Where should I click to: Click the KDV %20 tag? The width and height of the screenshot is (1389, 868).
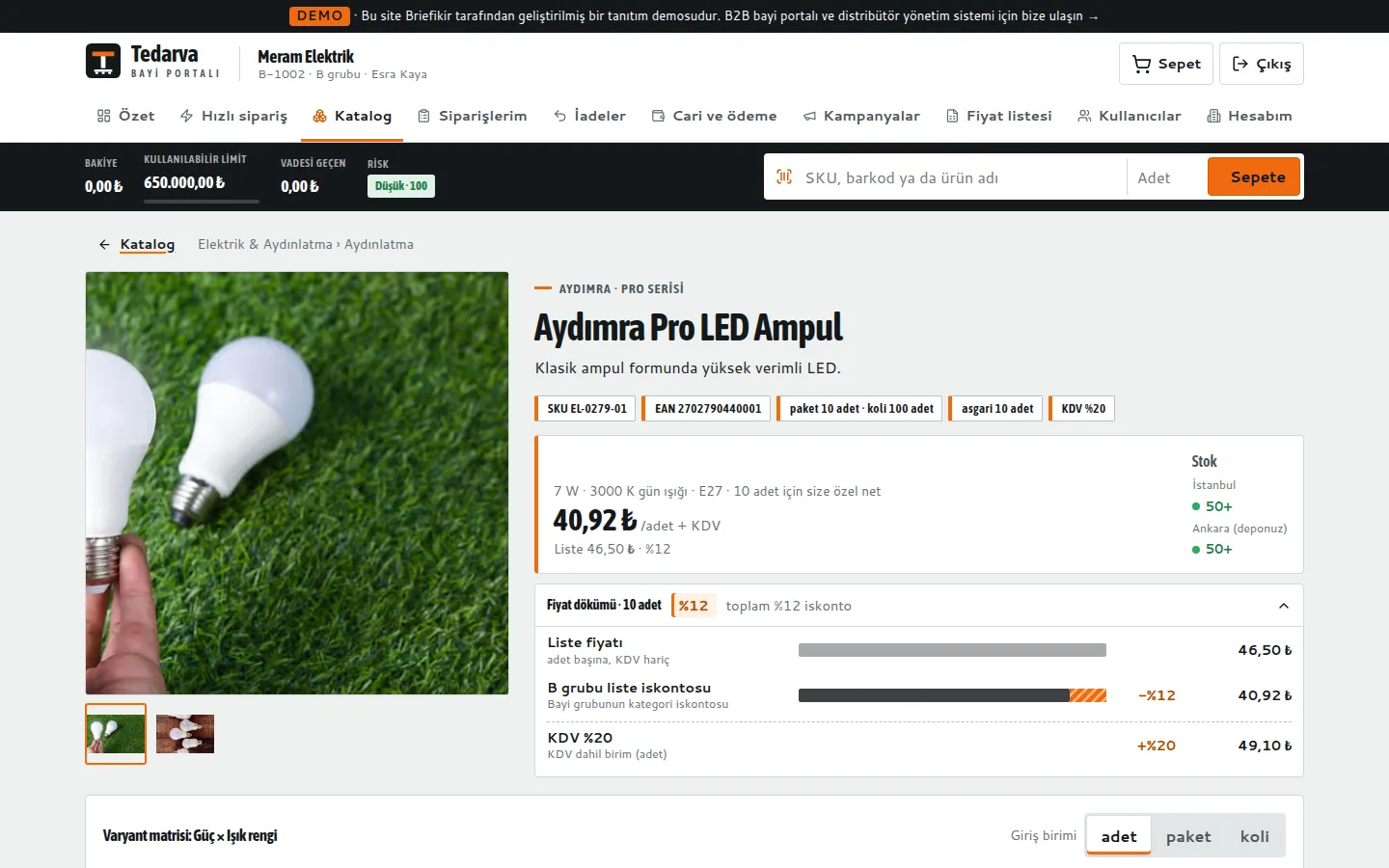point(1082,409)
